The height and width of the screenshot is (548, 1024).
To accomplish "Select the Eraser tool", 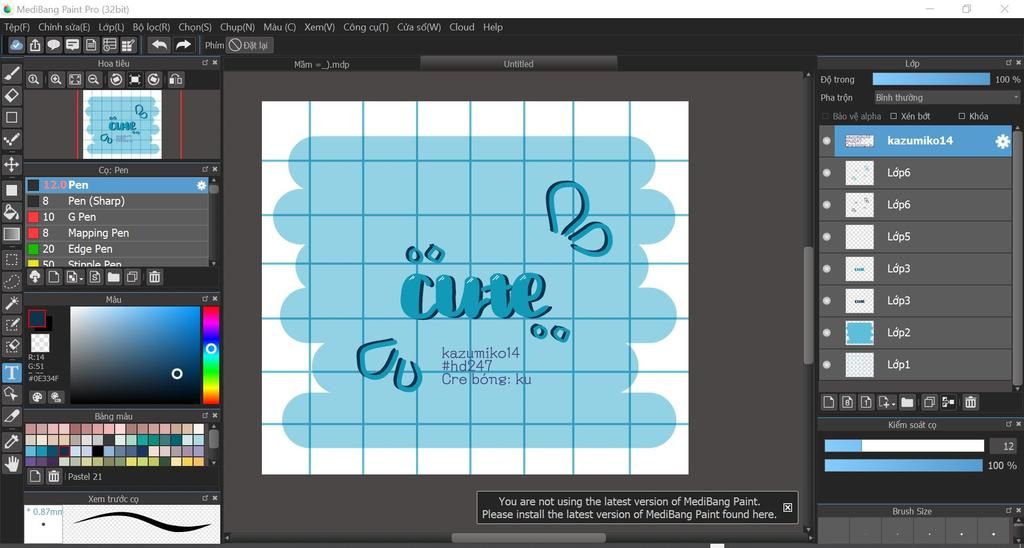I will pos(12,96).
